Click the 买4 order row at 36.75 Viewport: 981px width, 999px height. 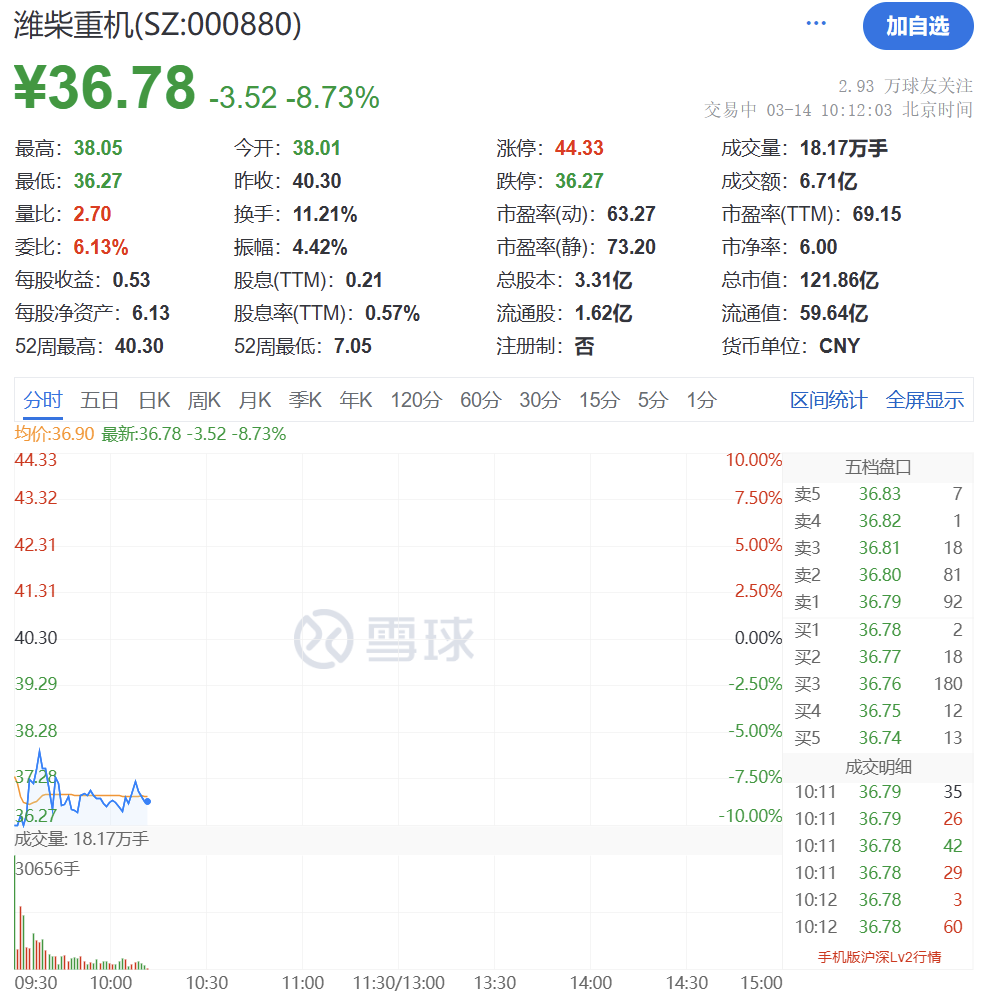(878, 710)
